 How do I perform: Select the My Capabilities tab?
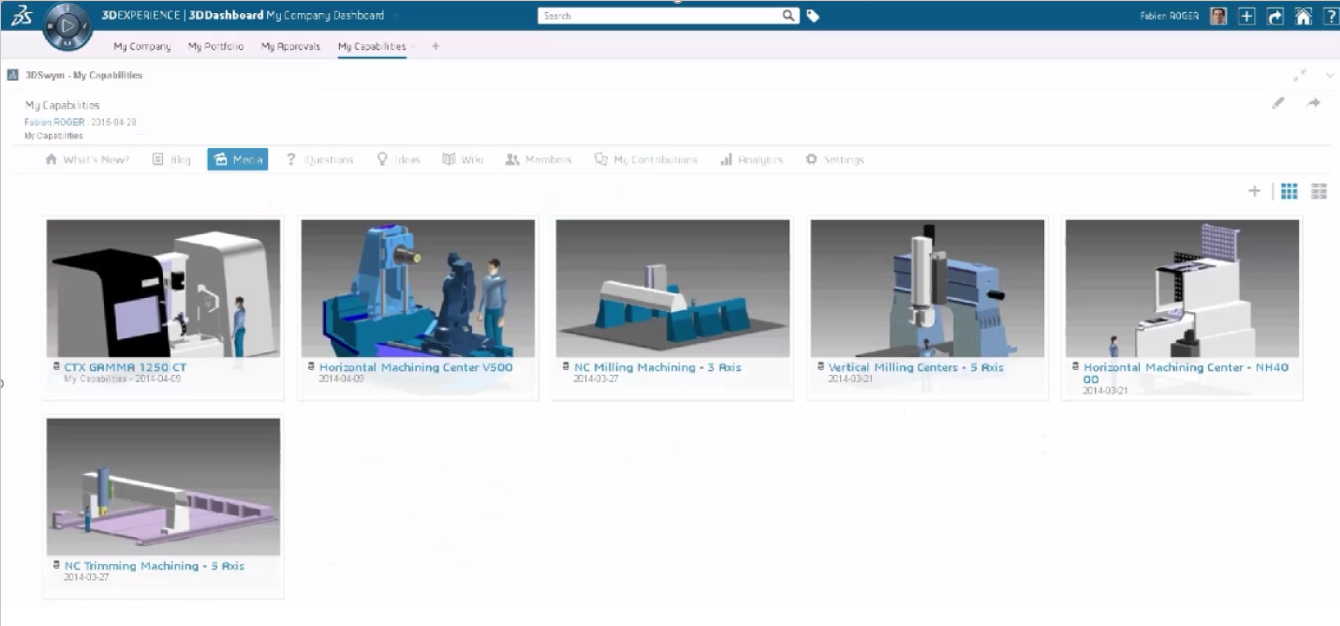pos(372,46)
